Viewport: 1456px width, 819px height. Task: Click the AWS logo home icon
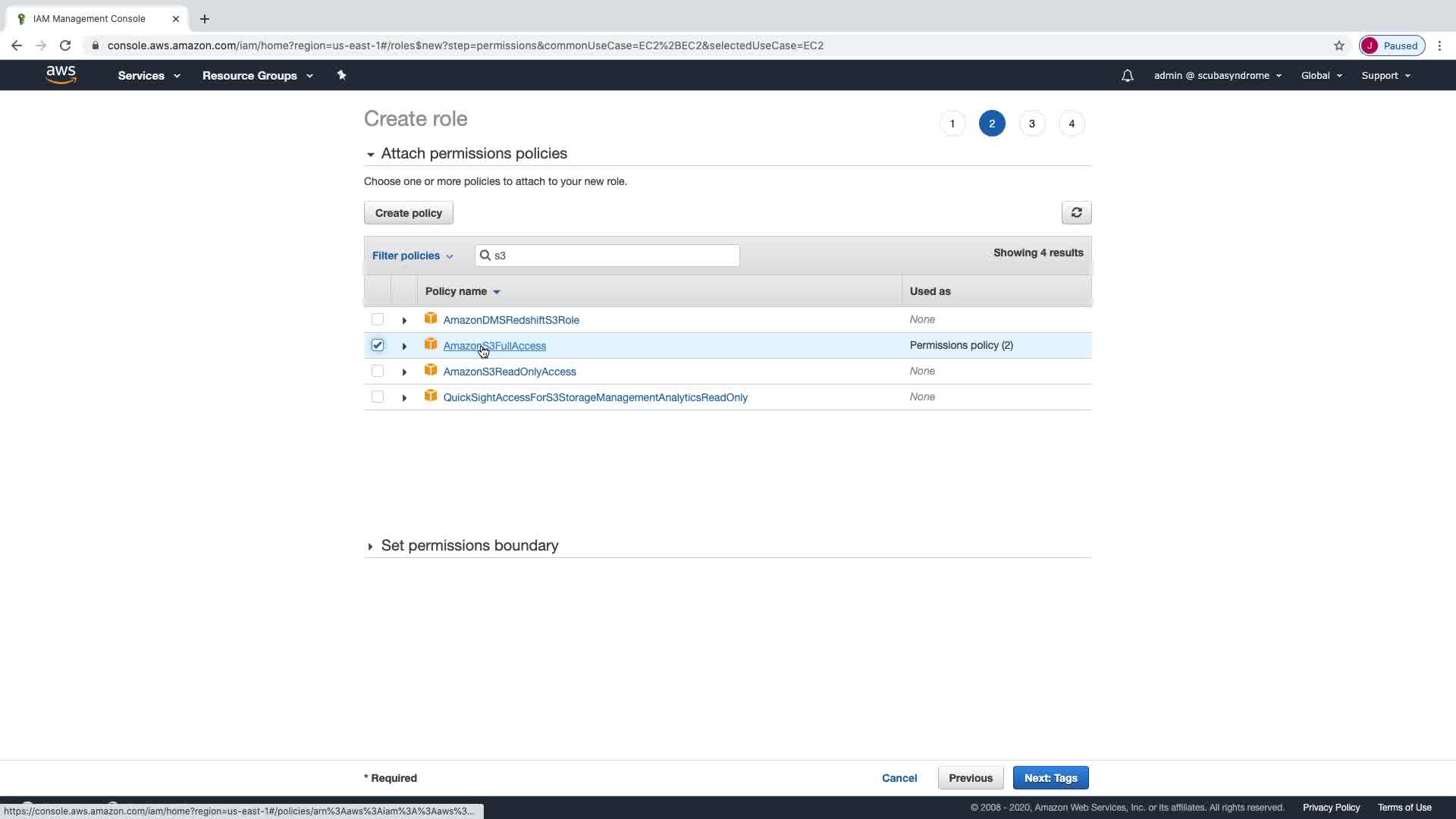coord(61,74)
